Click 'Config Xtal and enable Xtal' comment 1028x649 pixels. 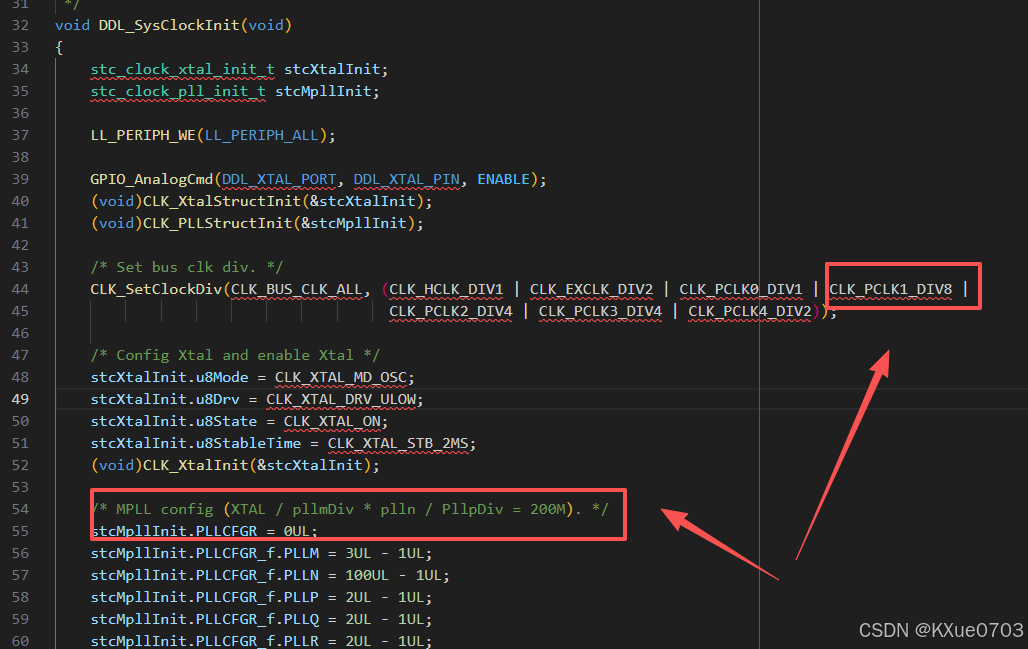235,355
